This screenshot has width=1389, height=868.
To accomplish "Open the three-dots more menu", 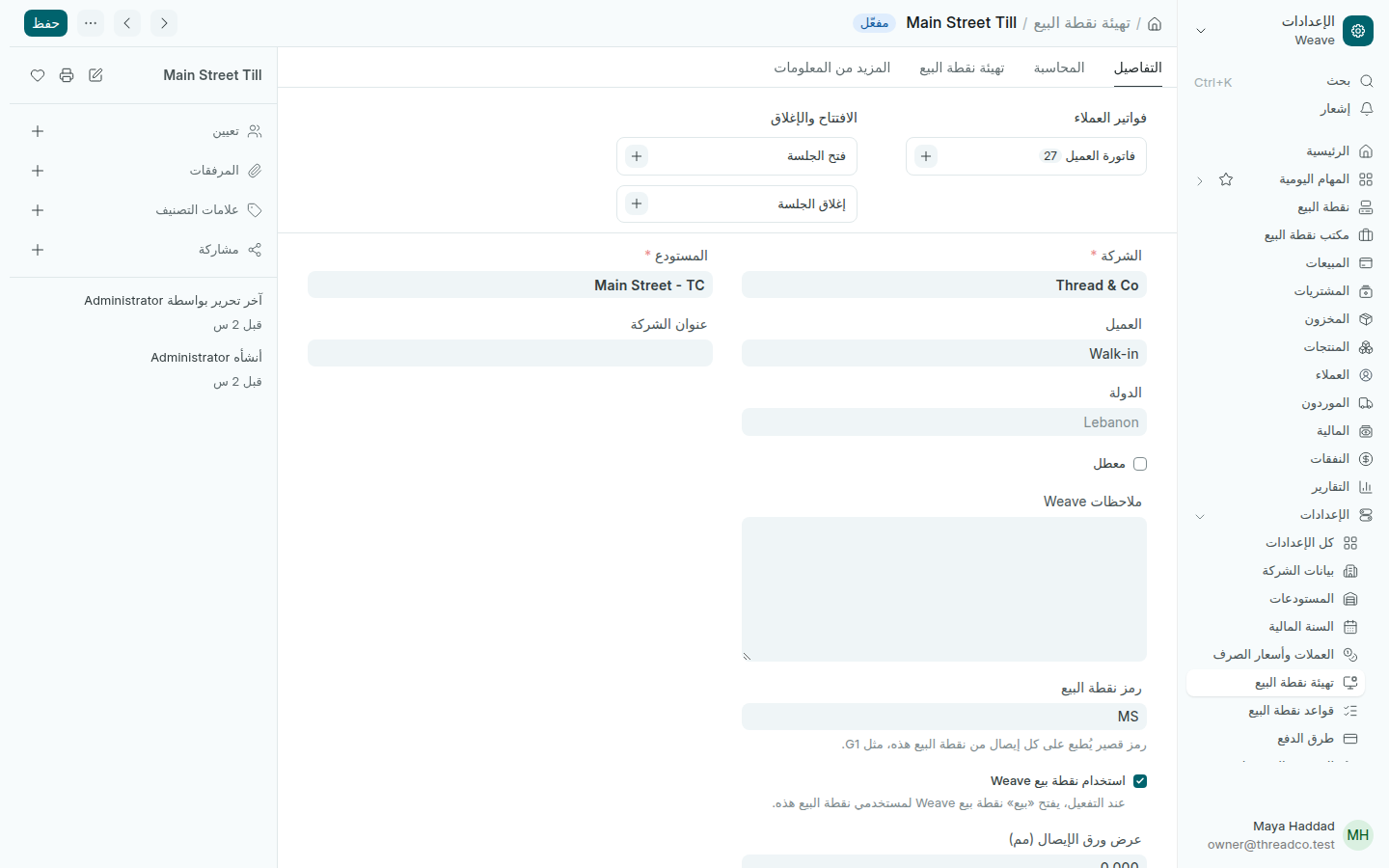I will tap(91, 23).
